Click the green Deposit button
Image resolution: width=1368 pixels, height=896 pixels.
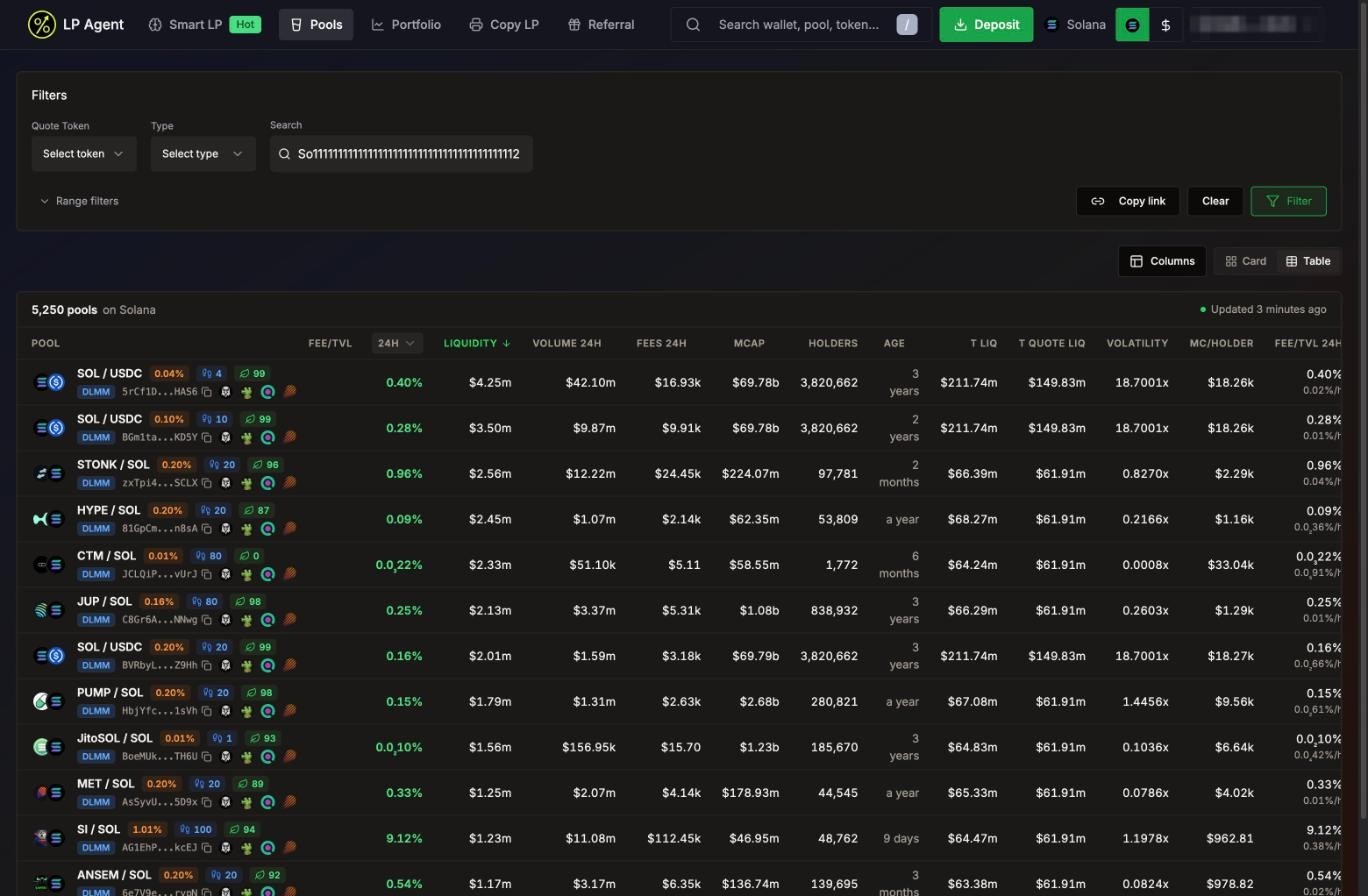click(986, 25)
